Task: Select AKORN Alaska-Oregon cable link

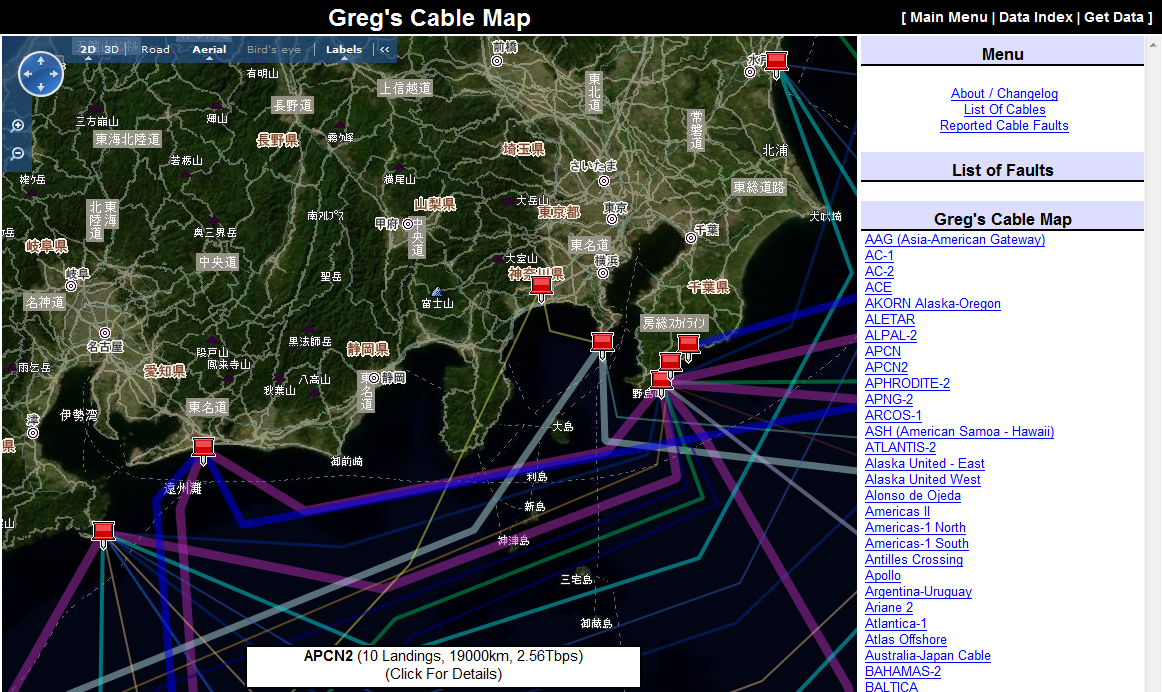Action: tap(932, 304)
